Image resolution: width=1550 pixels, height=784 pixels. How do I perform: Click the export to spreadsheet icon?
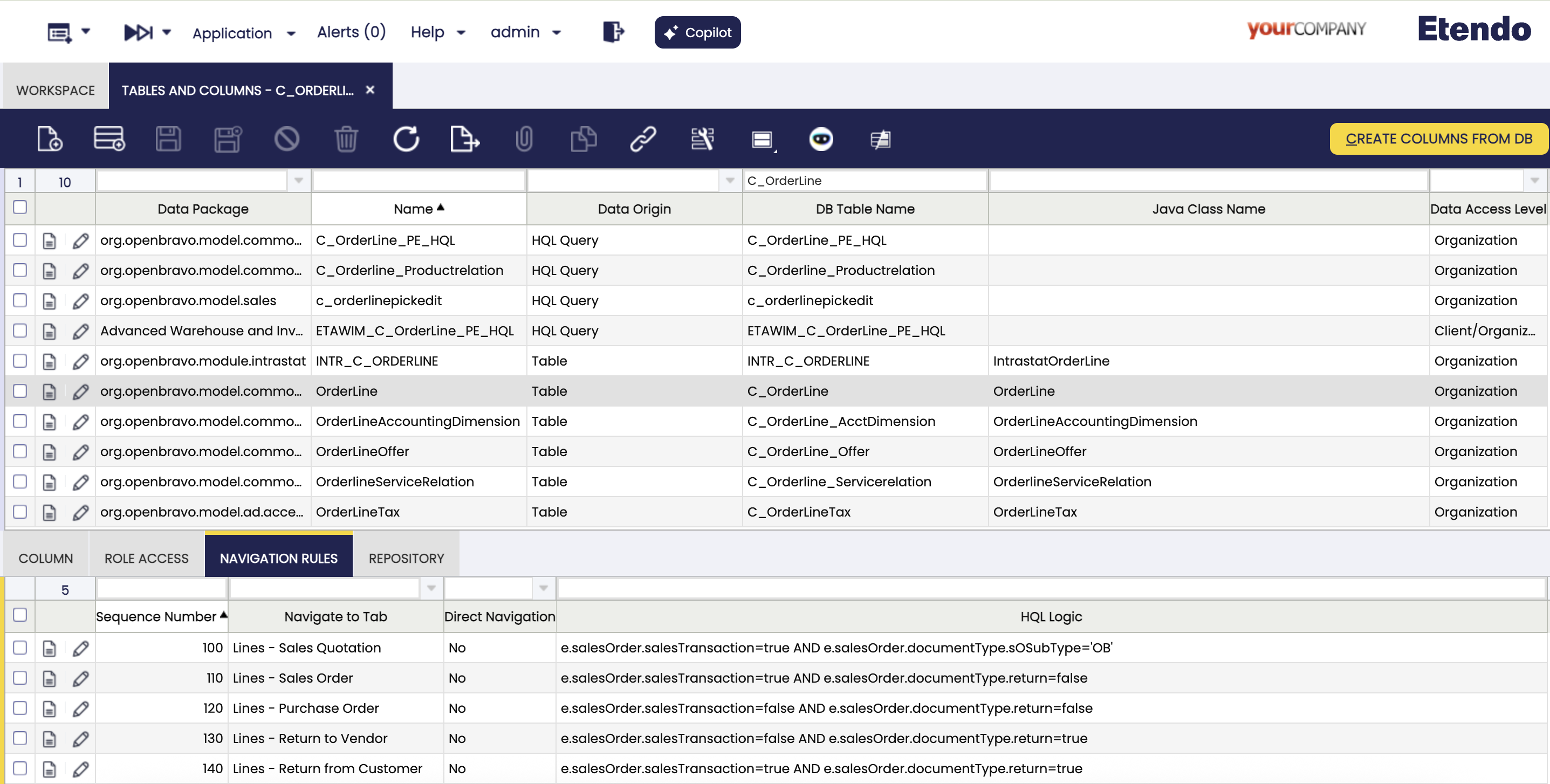[464, 139]
